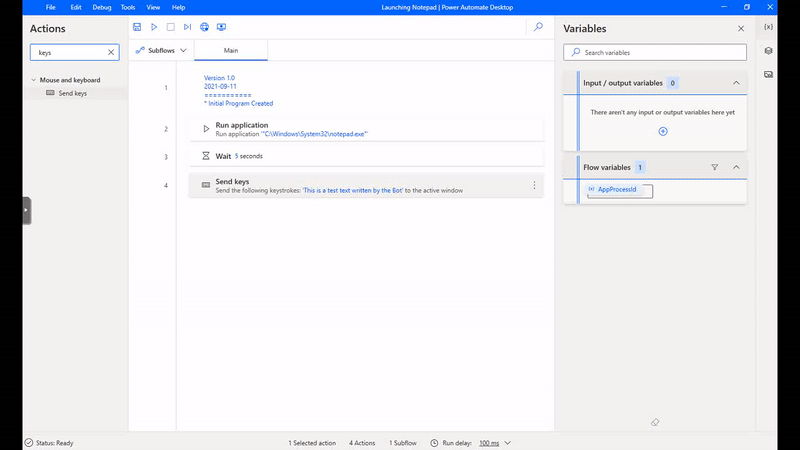Clear variable values with eraser icon
800x450 pixels.
(655, 422)
